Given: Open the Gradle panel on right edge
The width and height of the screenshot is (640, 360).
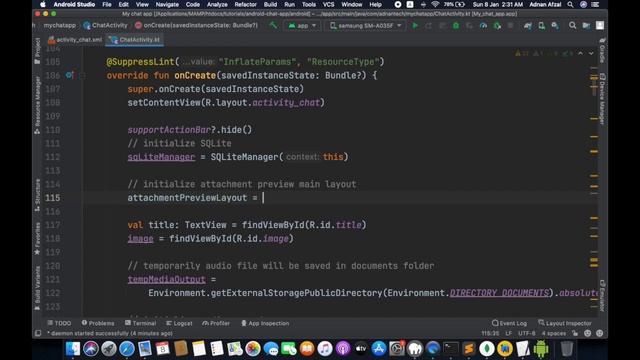Looking at the screenshot, I should tap(602, 51).
